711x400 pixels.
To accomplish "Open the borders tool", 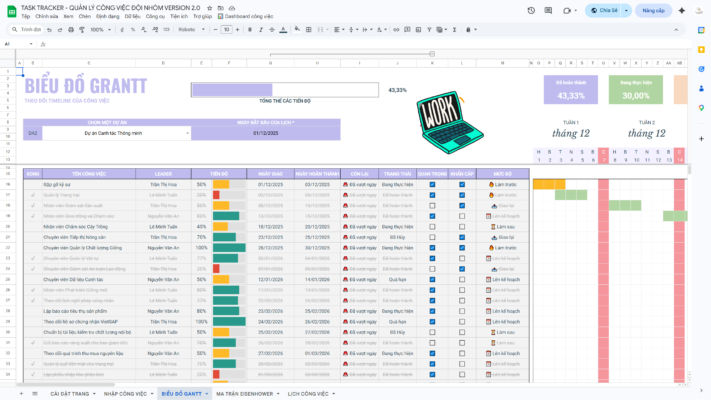I will (x=309, y=29).
